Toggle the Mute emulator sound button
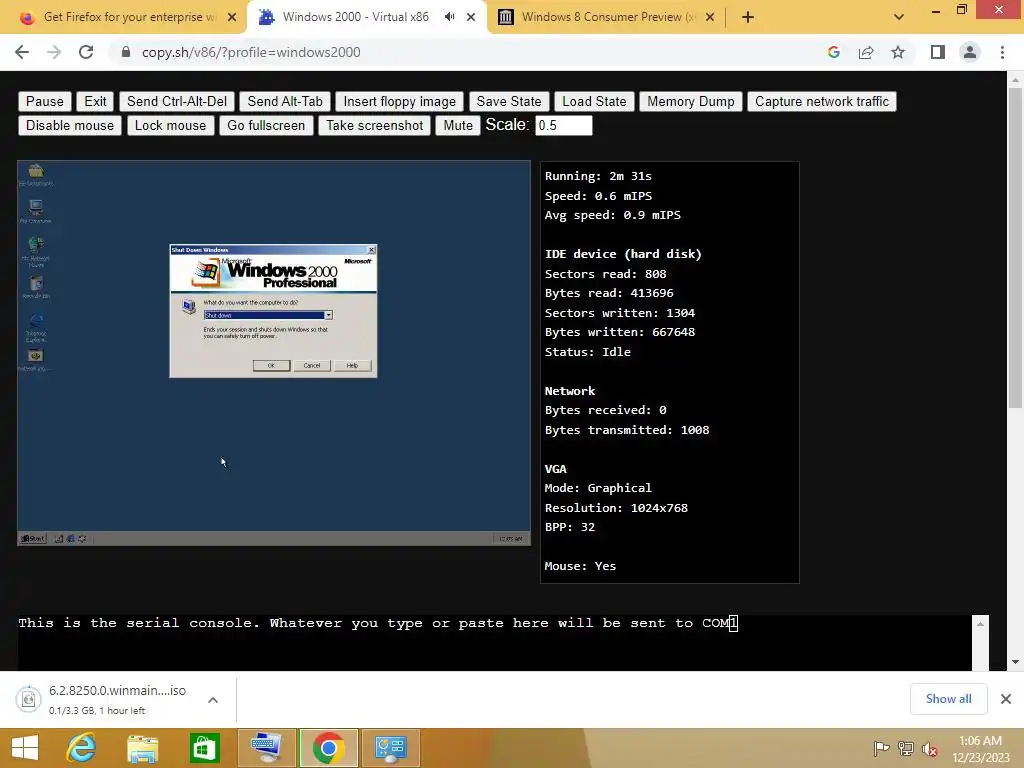 [x=458, y=125]
